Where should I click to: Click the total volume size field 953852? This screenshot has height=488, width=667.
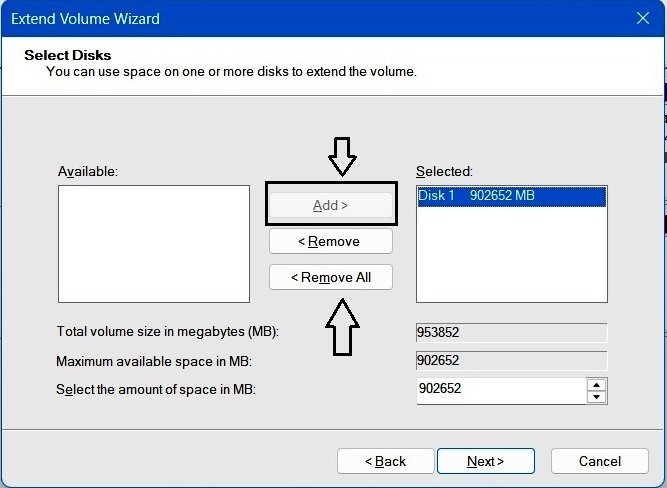512,332
